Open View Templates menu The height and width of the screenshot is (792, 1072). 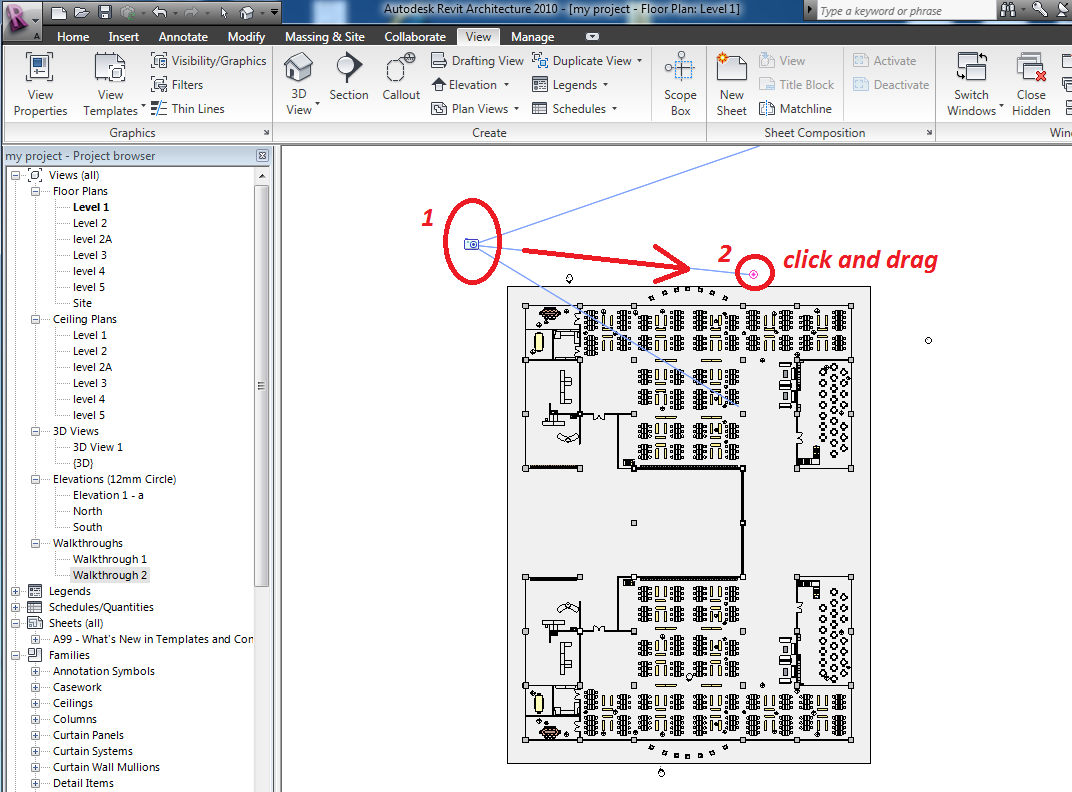coord(111,83)
